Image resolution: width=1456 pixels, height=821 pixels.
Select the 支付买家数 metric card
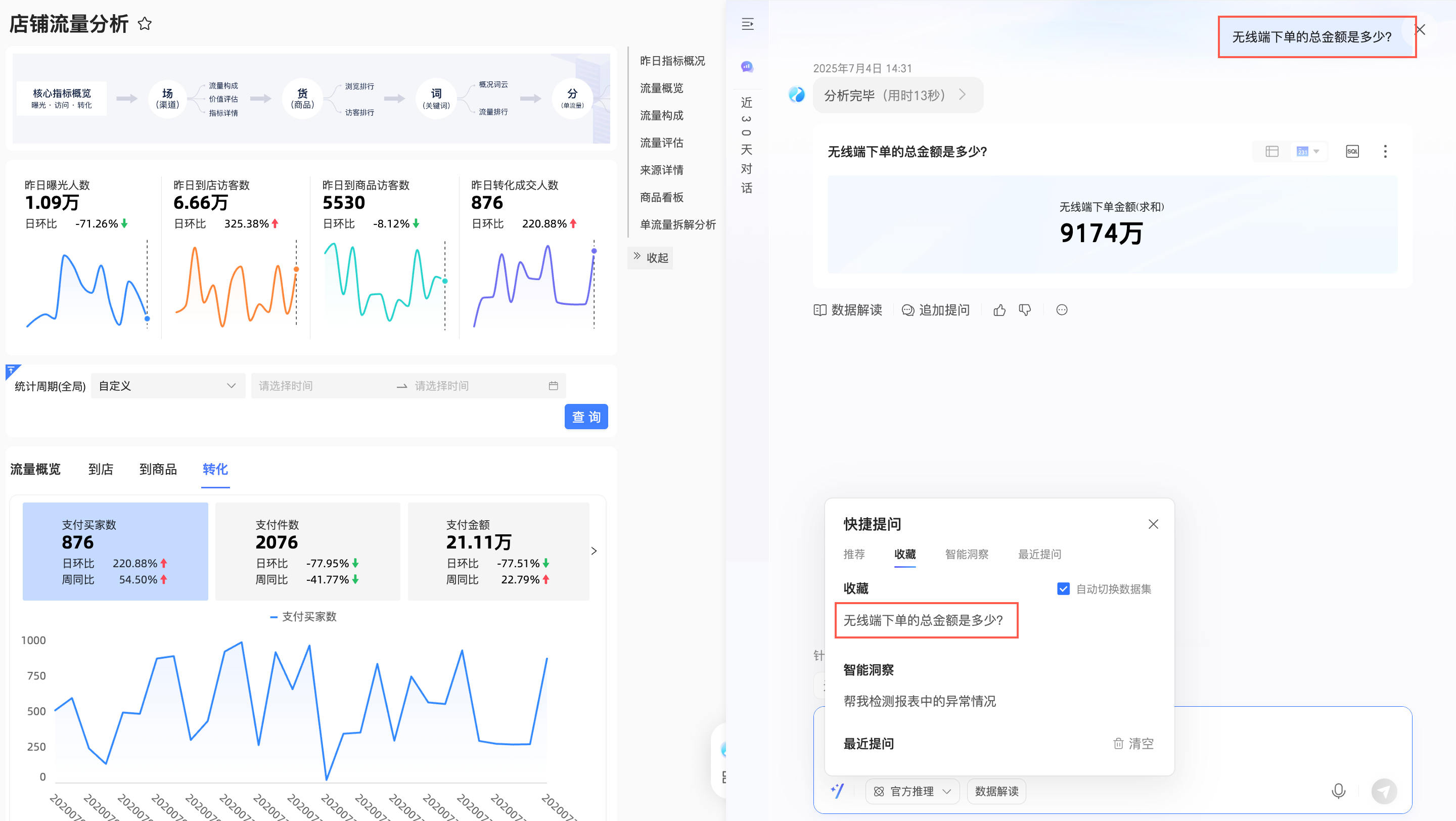115,551
